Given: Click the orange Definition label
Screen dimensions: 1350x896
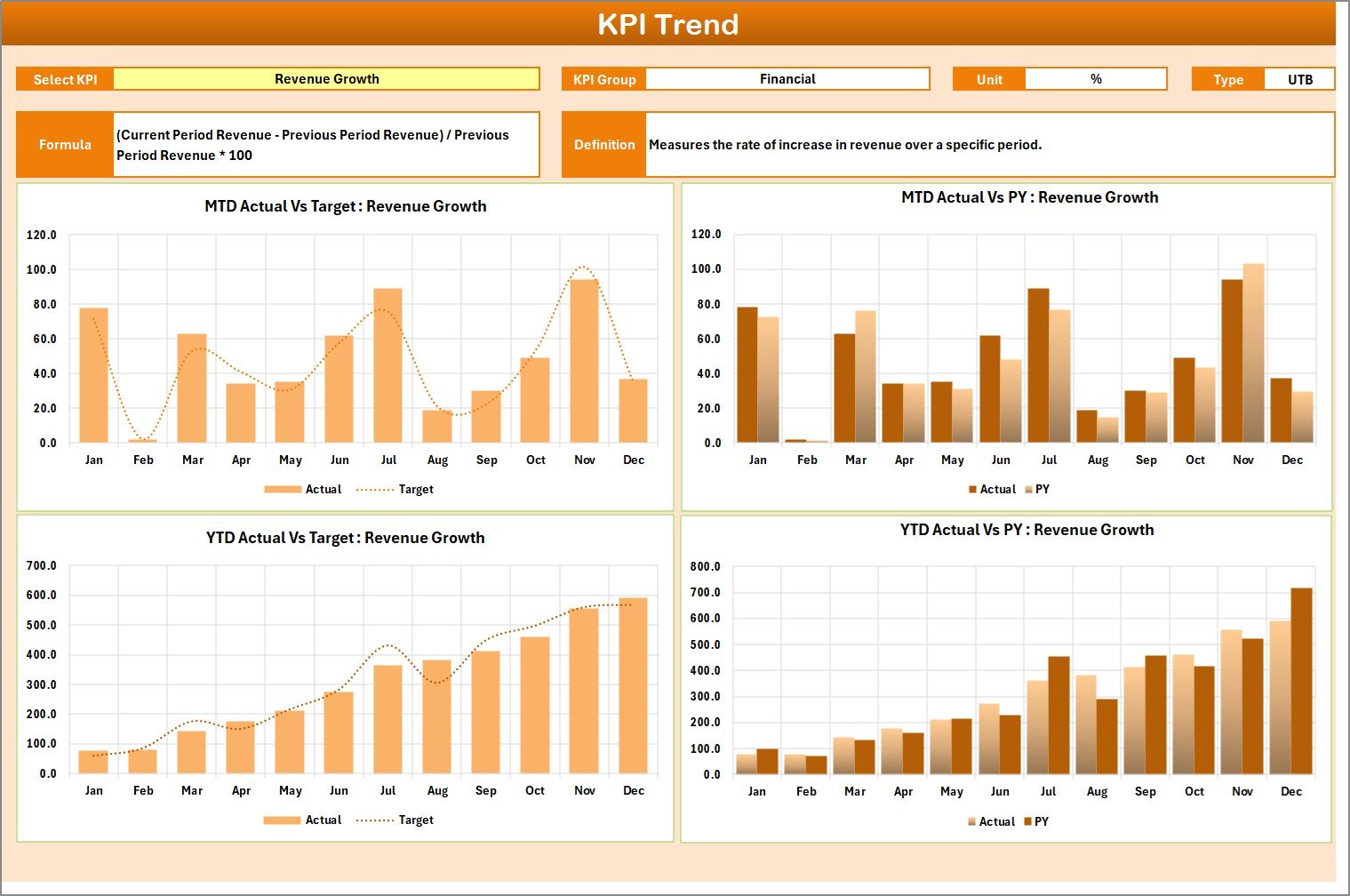Looking at the screenshot, I should (x=603, y=145).
